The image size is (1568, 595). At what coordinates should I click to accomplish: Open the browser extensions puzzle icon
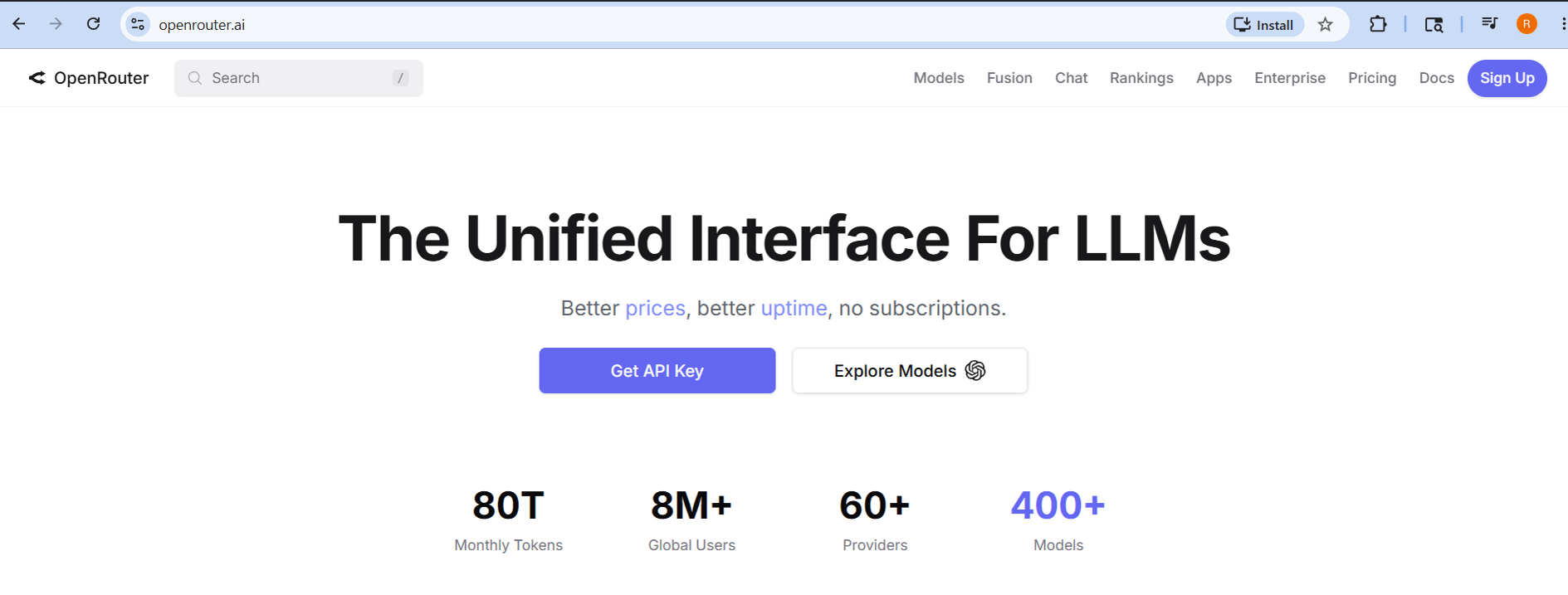coord(1378,24)
